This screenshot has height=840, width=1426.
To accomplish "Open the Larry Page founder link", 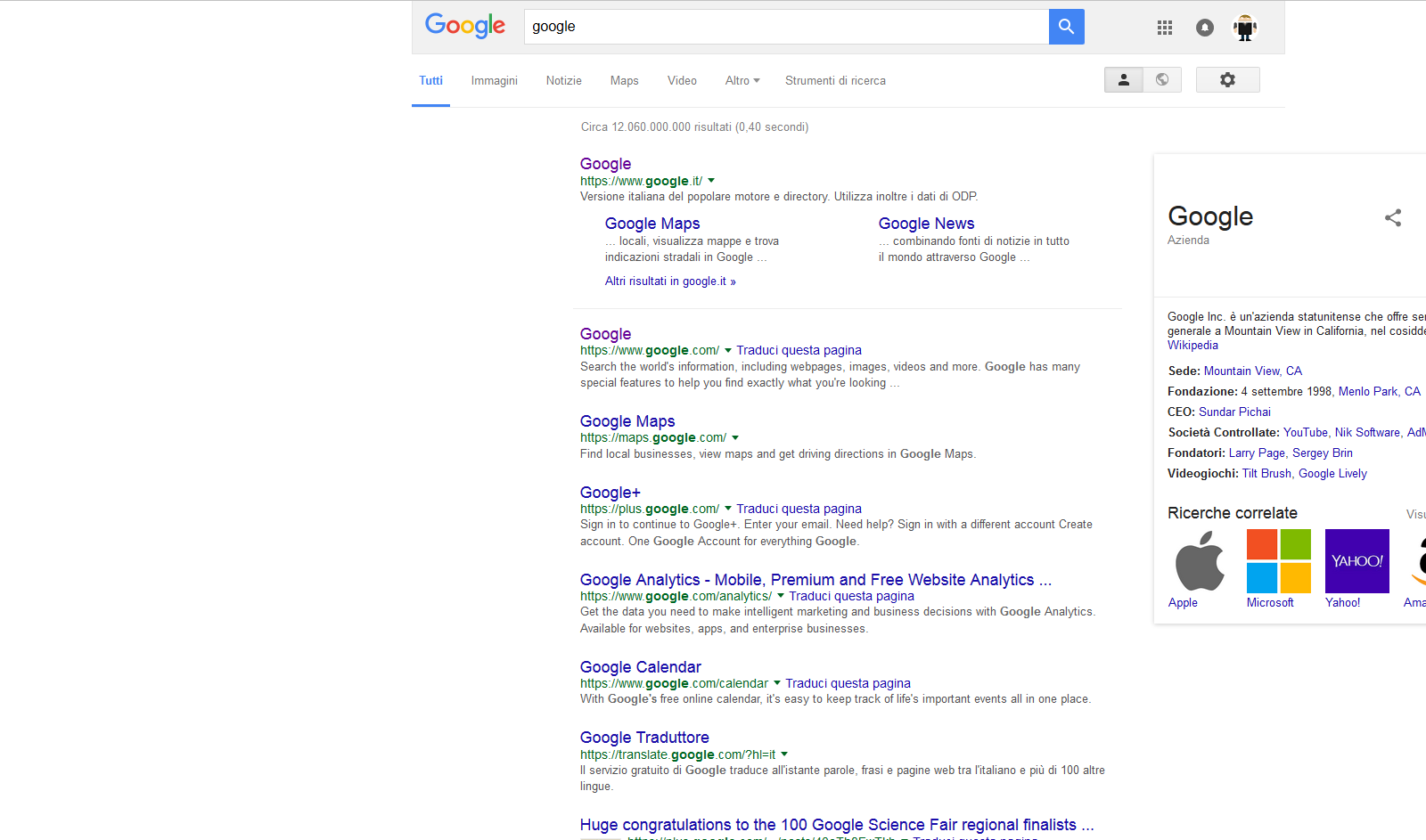I will pyautogui.click(x=1257, y=453).
